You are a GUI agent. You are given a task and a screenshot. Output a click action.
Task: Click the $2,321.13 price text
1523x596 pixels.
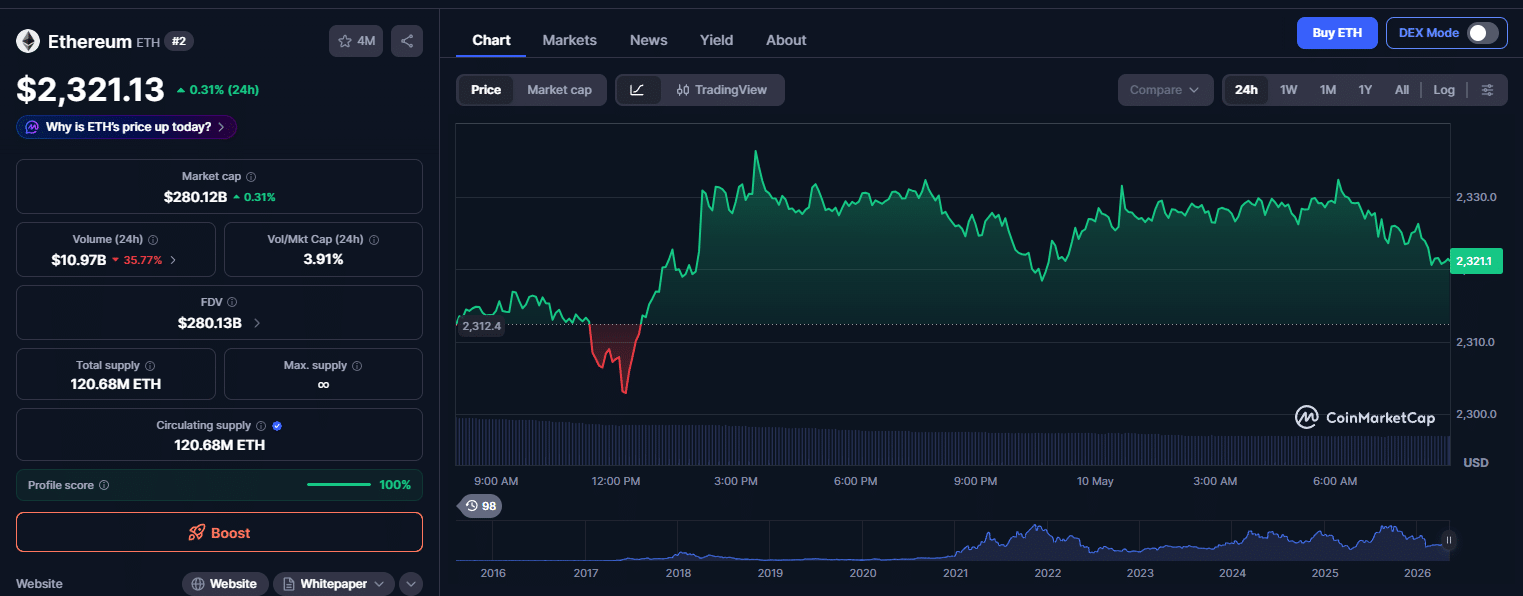90,90
